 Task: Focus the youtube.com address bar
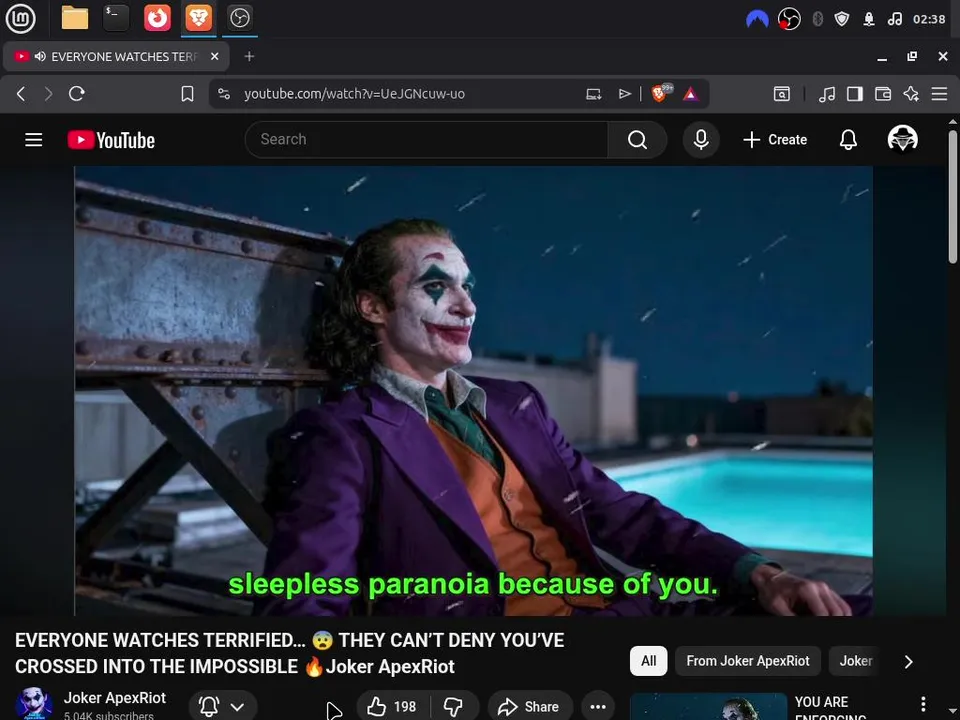pyautogui.click(x=354, y=94)
